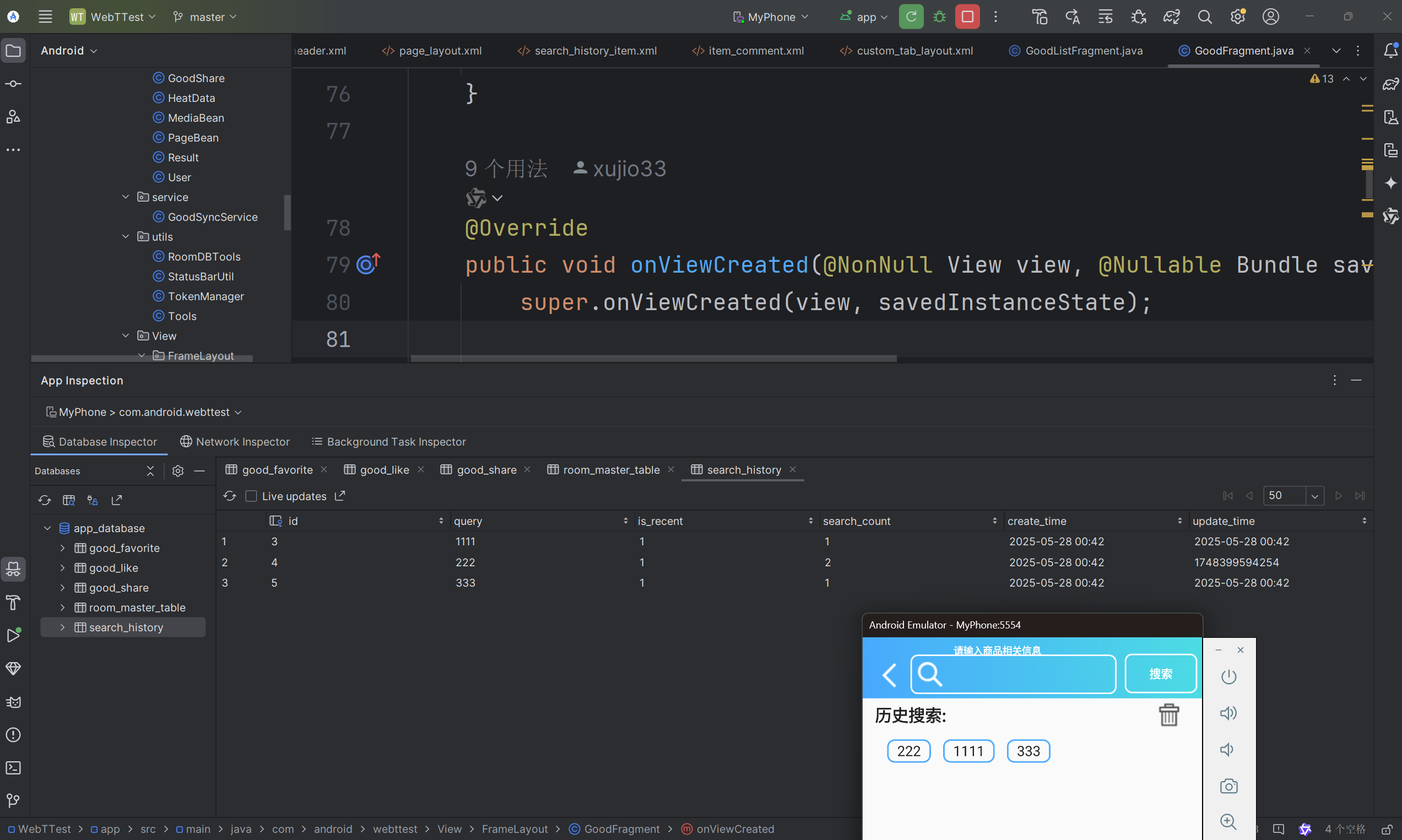The width and height of the screenshot is (1402, 840).
Task: Click the 222 history chip
Action: click(908, 751)
